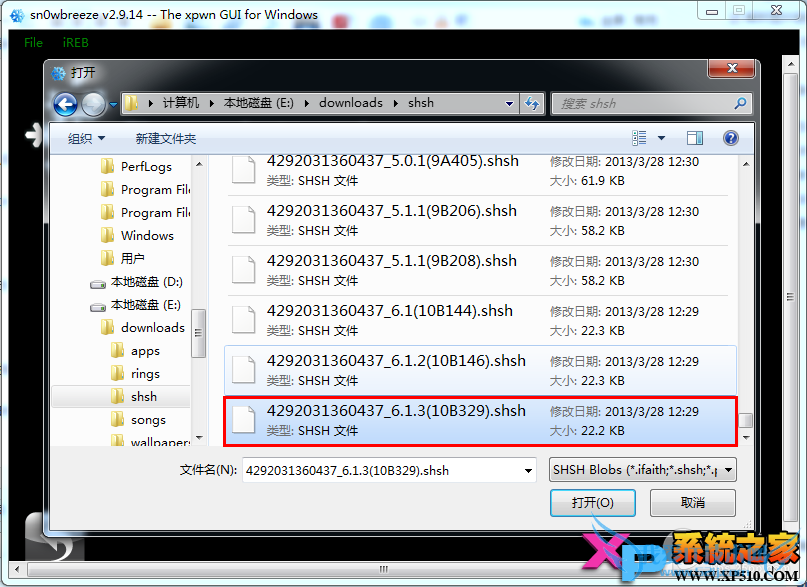The image size is (807, 587).
Task: Click the folder tree scrollbar thumb
Action: (x=198, y=333)
